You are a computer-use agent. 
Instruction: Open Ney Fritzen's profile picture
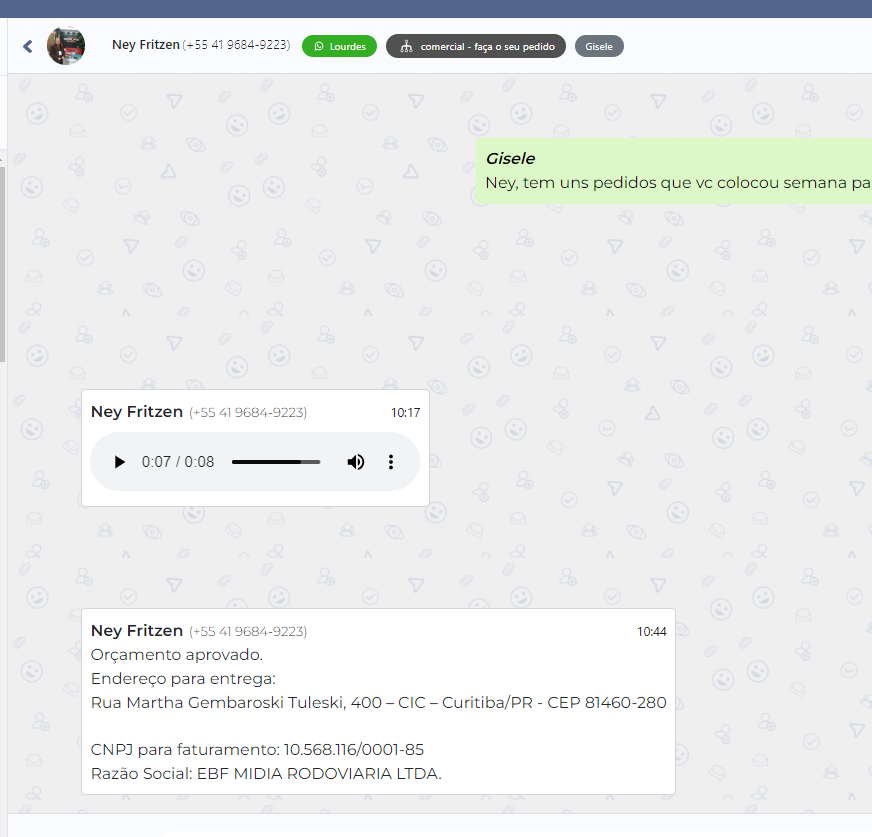(66, 46)
